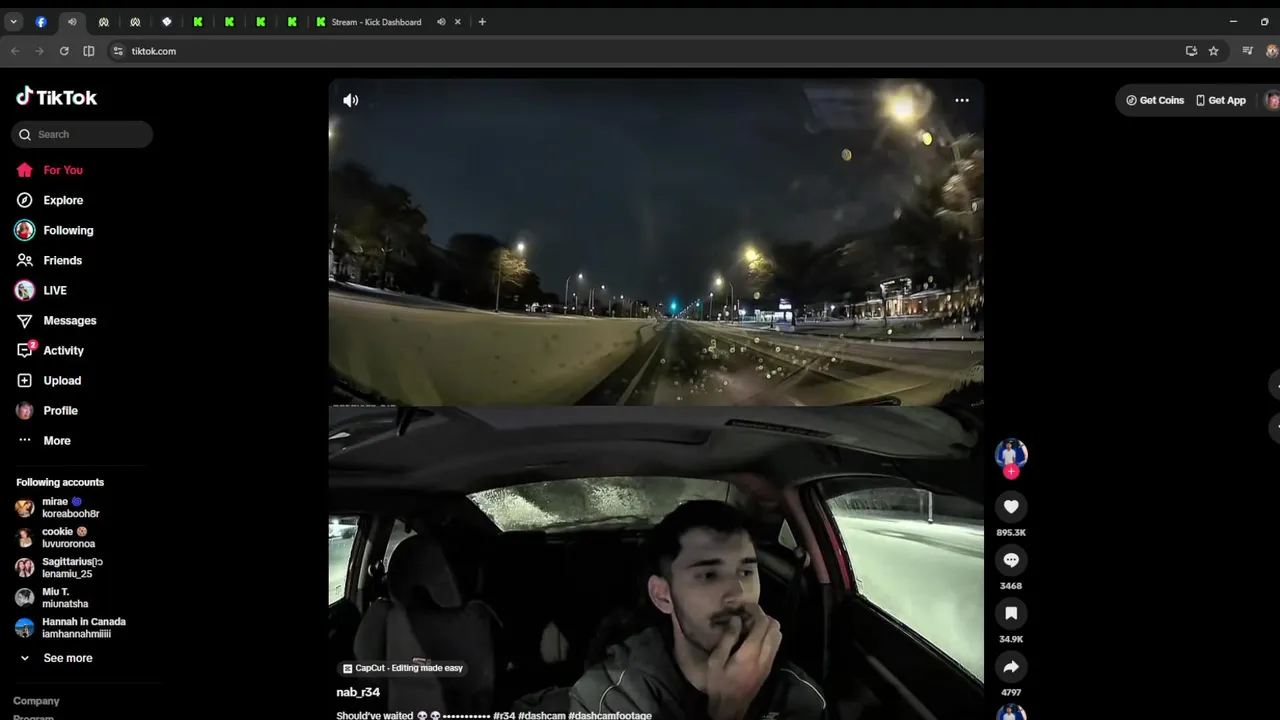
Task: Open the Chrome profile avatar
Action: point(1274,51)
